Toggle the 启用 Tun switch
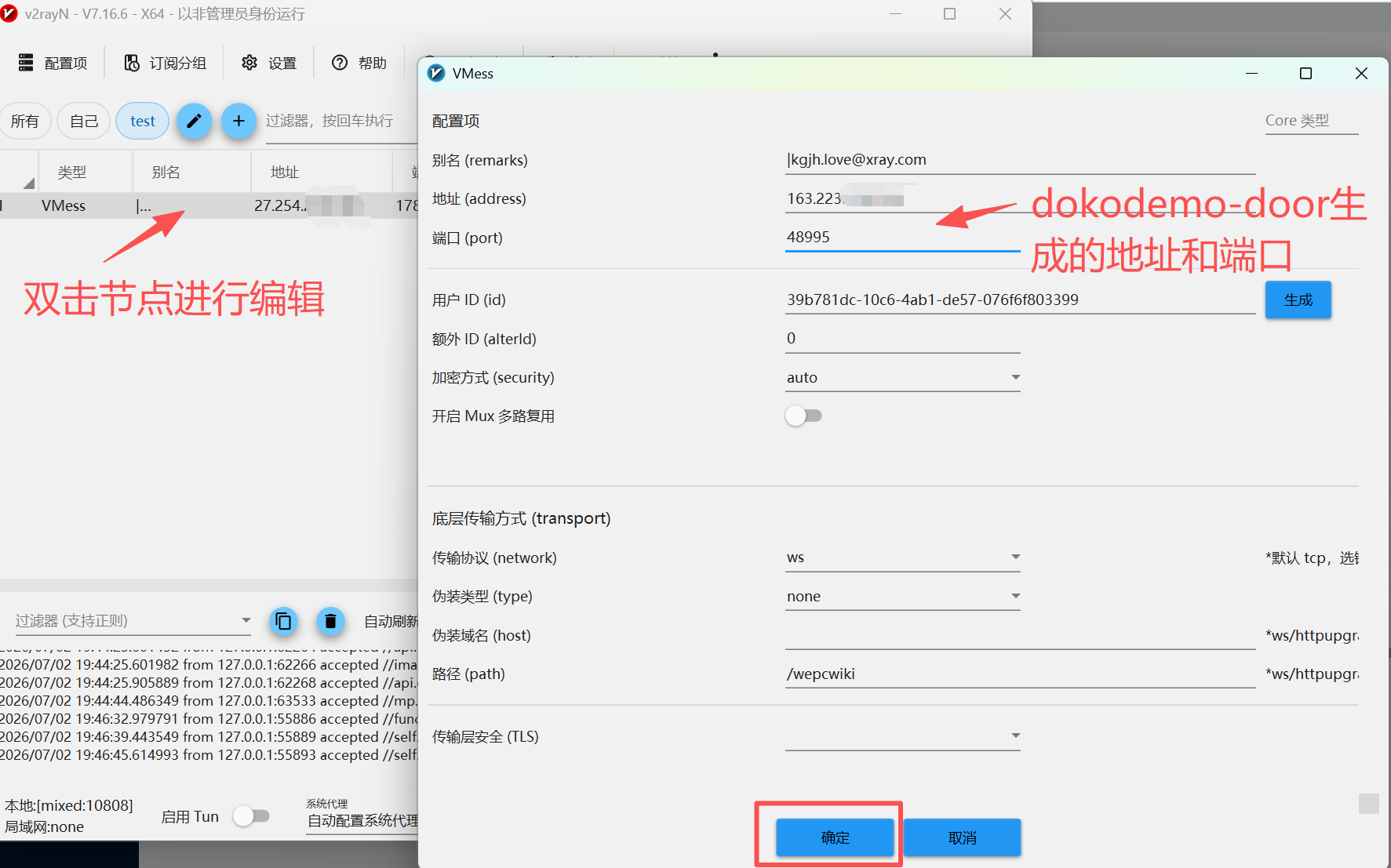Screen dimensions: 1391x868 251,816
